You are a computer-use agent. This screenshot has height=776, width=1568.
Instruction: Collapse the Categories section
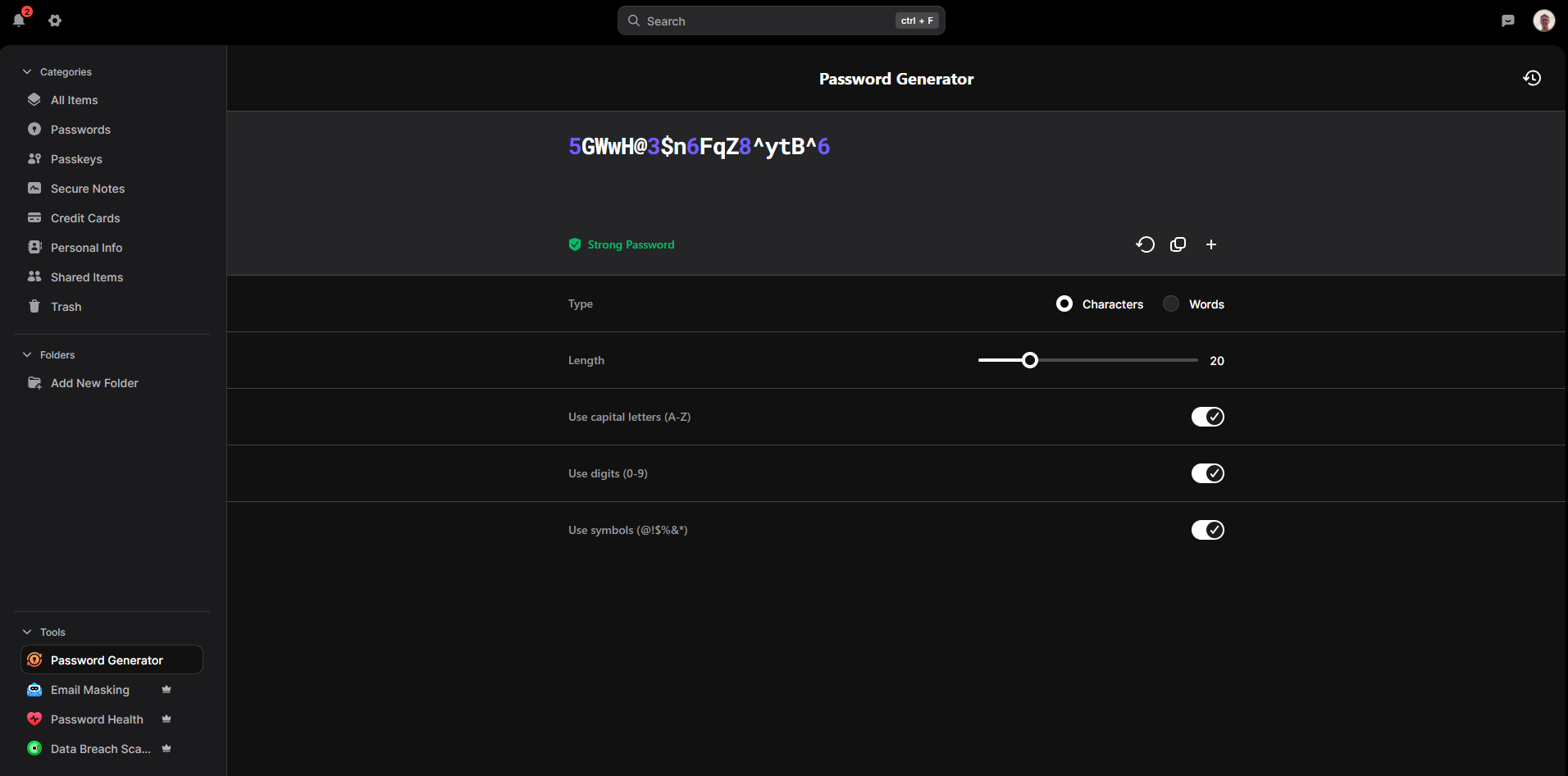(x=27, y=72)
